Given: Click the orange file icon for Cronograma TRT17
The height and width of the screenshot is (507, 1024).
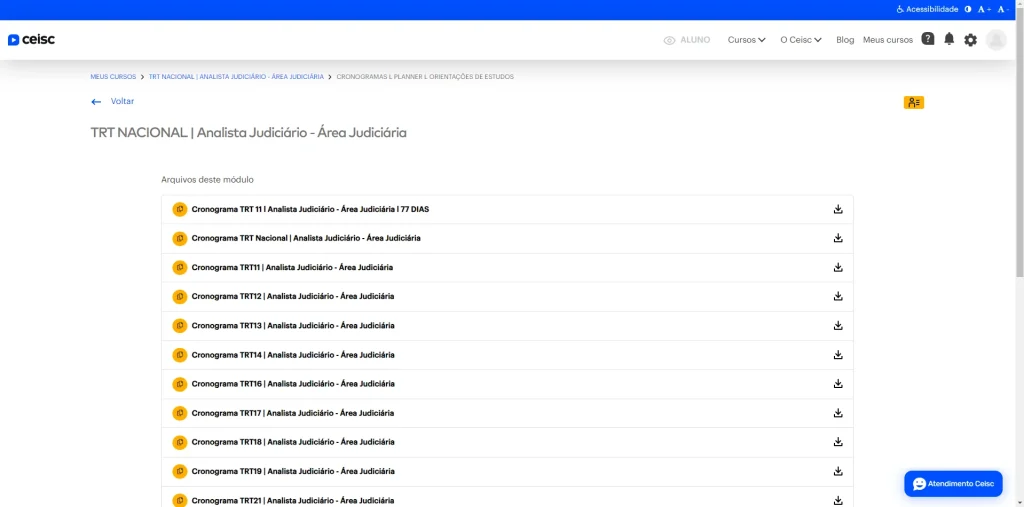Looking at the screenshot, I should coord(180,414).
